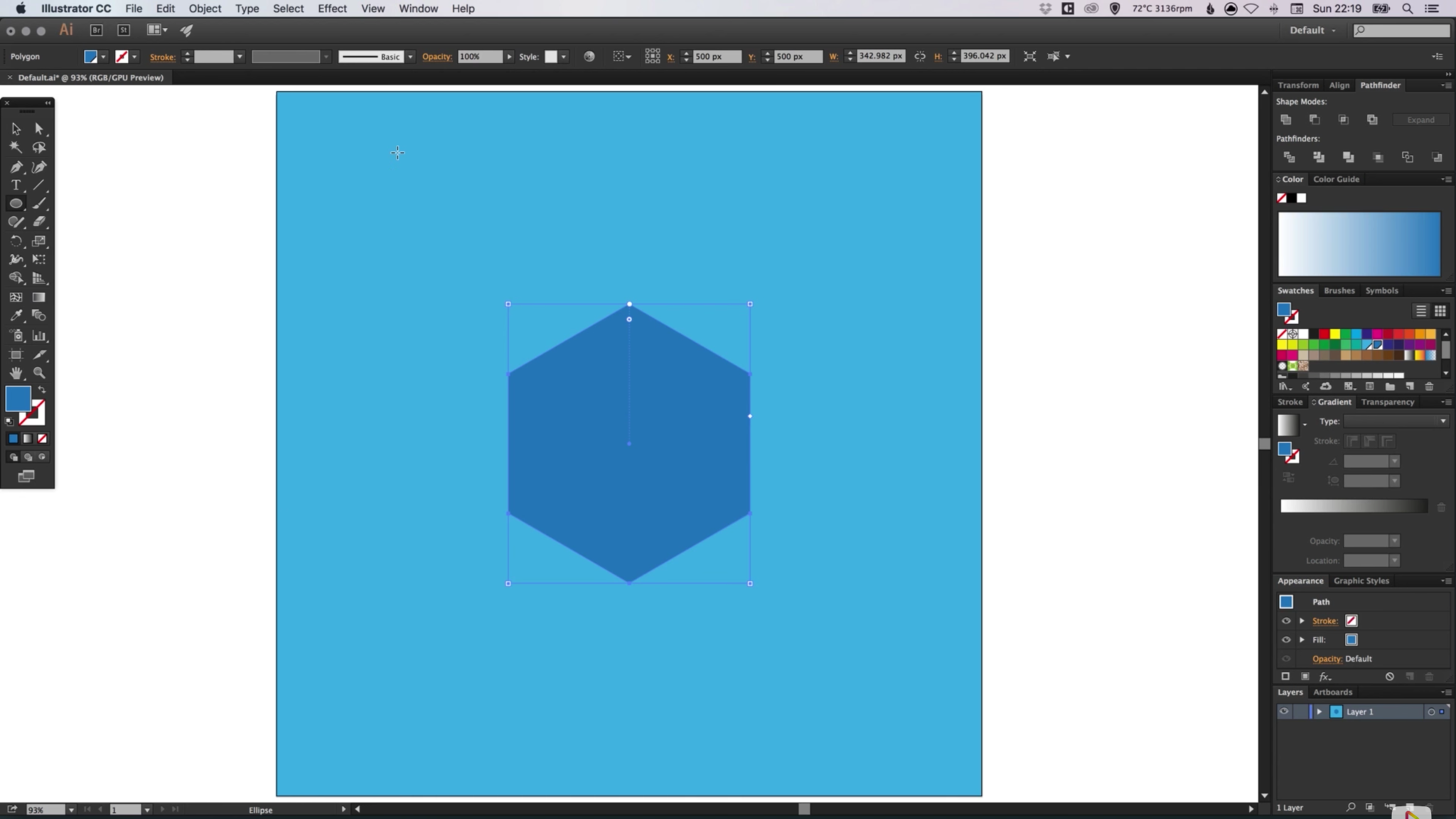Viewport: 1456px width, 819px height.
Task: Click the Expand button in Pathfinder
Action: pos(1420,119)
